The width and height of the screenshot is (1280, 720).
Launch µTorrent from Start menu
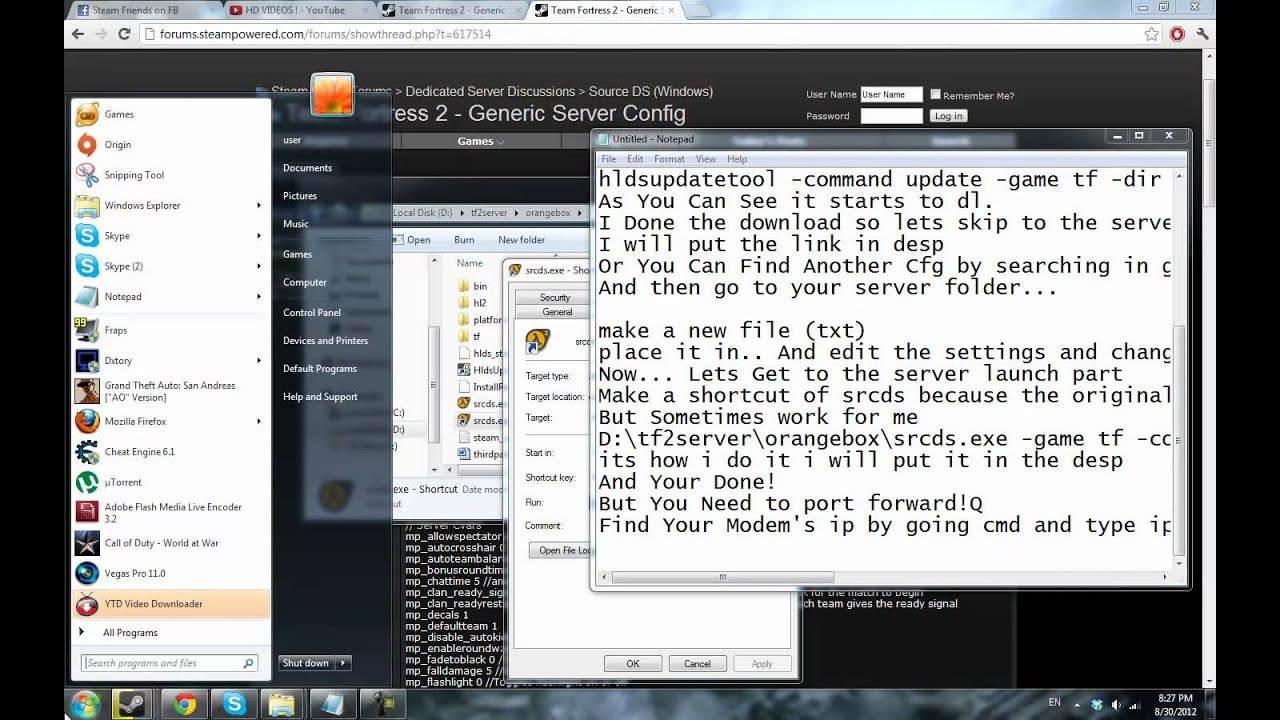(x=171, y=482)
